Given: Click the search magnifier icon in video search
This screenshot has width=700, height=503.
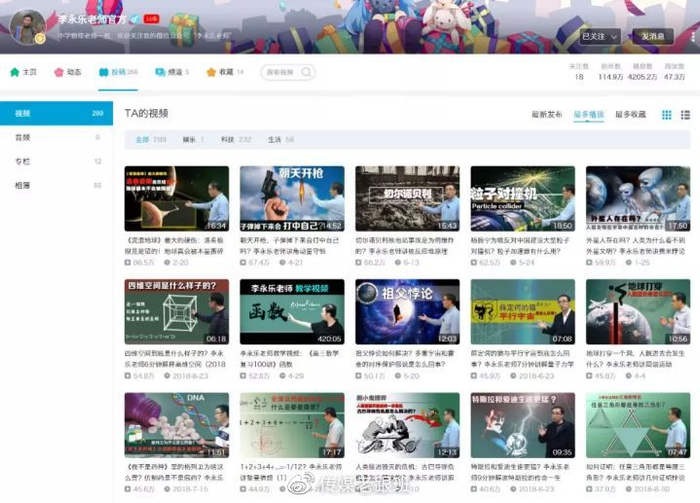Looking at the screenshot, I should click(x=306, y=72).
